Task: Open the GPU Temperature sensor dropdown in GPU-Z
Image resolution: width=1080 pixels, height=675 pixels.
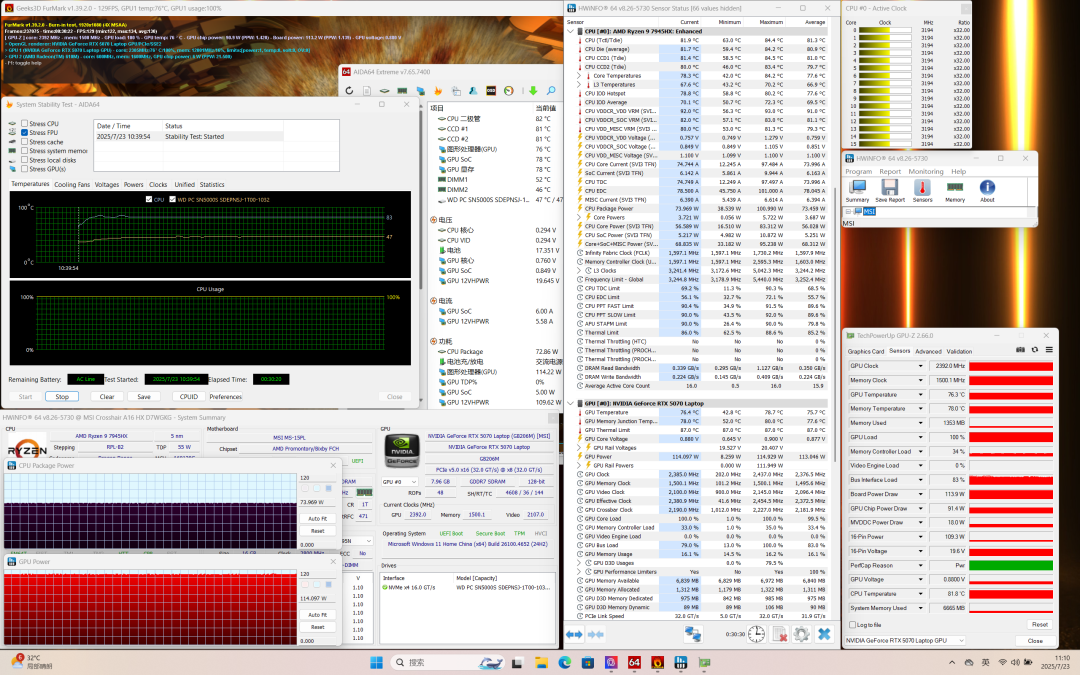Action: point(920,395)
